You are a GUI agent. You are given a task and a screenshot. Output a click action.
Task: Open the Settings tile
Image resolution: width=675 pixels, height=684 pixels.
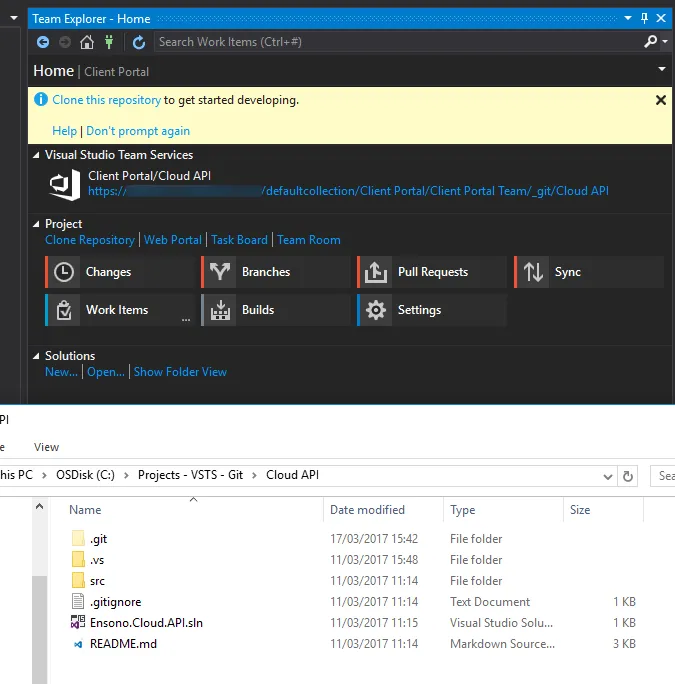[432, 310]
